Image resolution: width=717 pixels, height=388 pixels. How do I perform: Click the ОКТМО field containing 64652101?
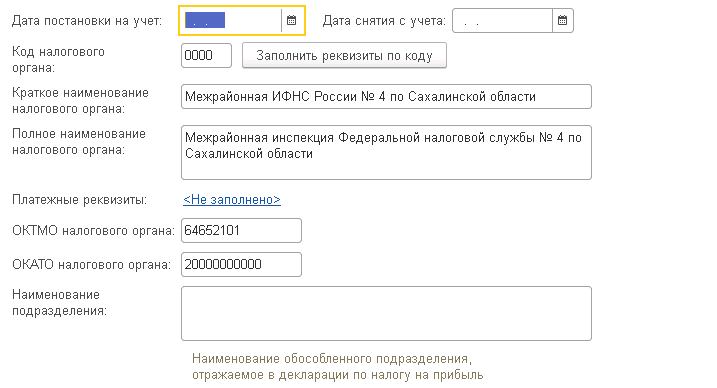pyautogui.click(x=241, y=230)
